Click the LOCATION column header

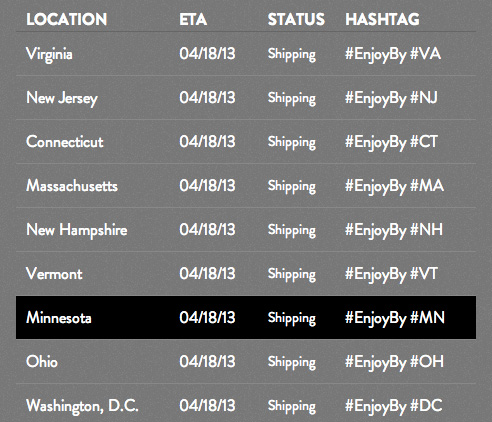click(x=67, y=19)
